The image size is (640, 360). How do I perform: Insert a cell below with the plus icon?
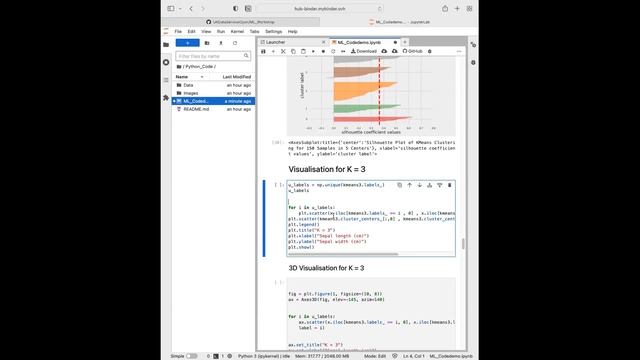click(273, 51)
